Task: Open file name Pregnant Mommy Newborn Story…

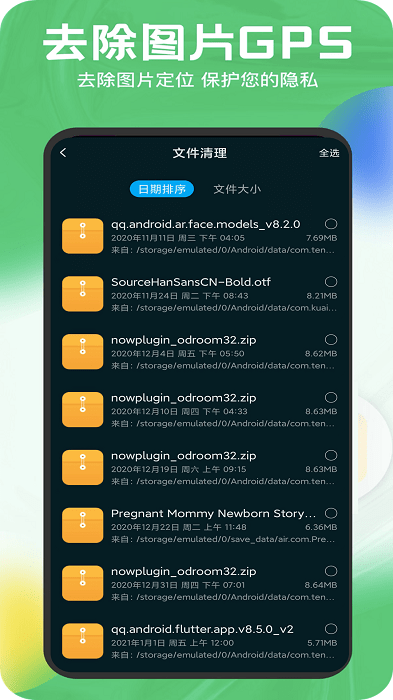Action: pos(213,513)
